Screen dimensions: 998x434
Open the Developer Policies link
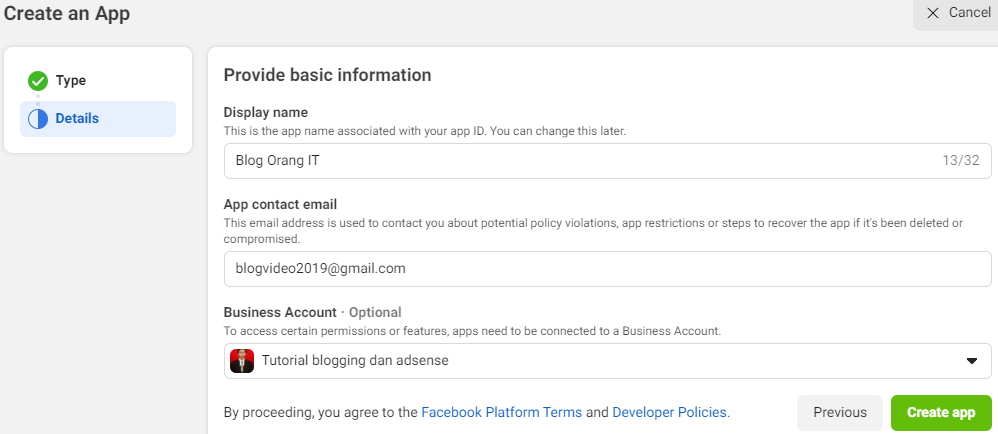pyautogui.click(x=671, y=412)
